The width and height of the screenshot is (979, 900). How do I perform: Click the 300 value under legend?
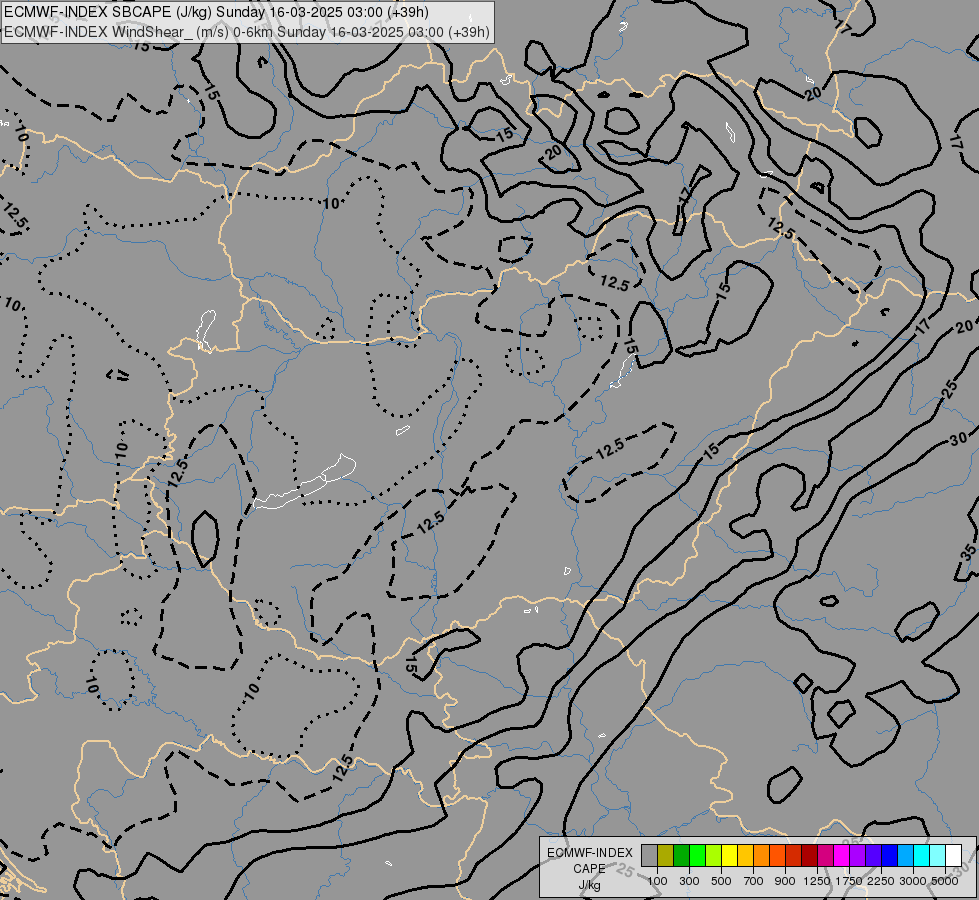point(689,881)
